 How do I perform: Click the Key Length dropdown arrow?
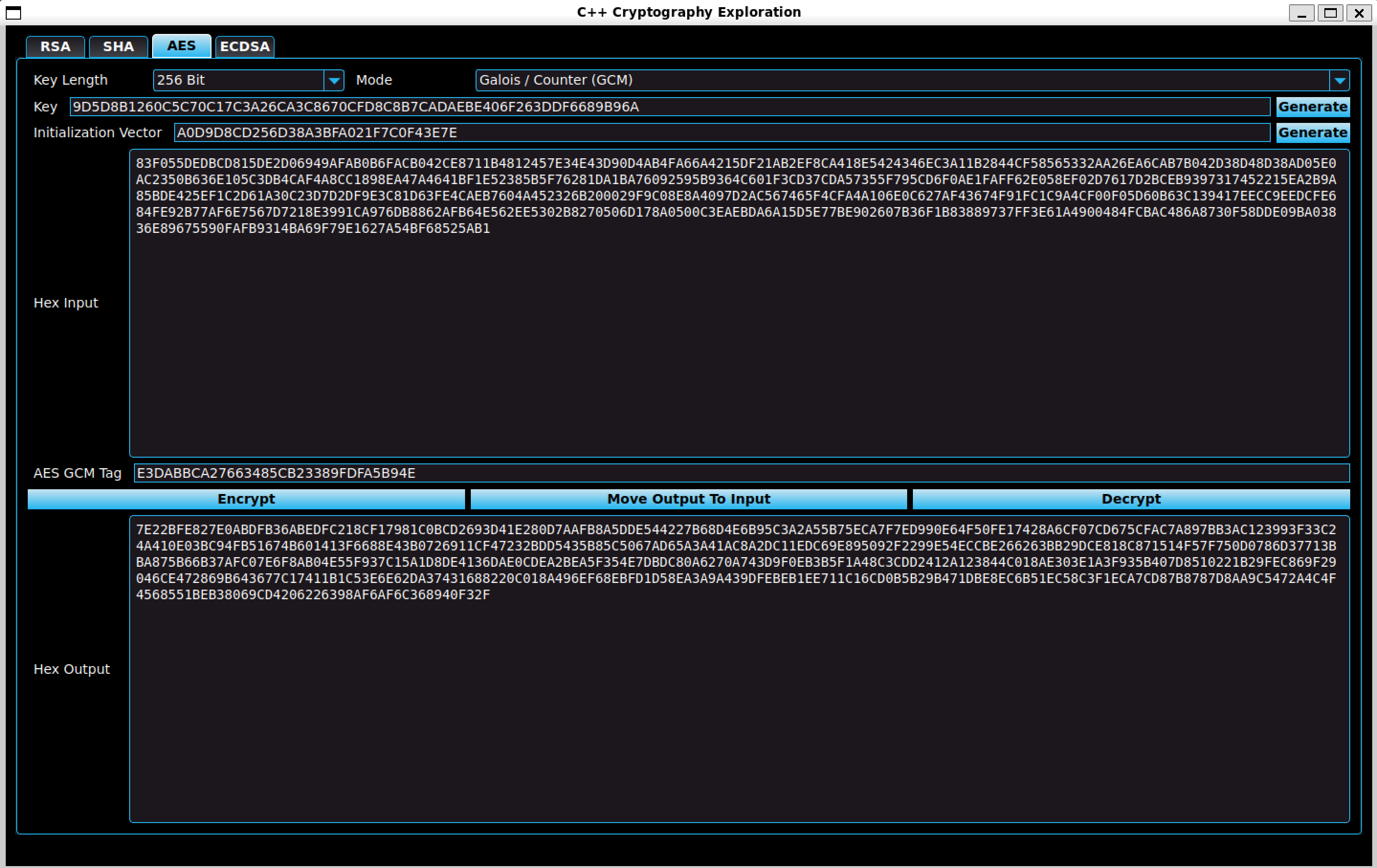click(334, 80)
